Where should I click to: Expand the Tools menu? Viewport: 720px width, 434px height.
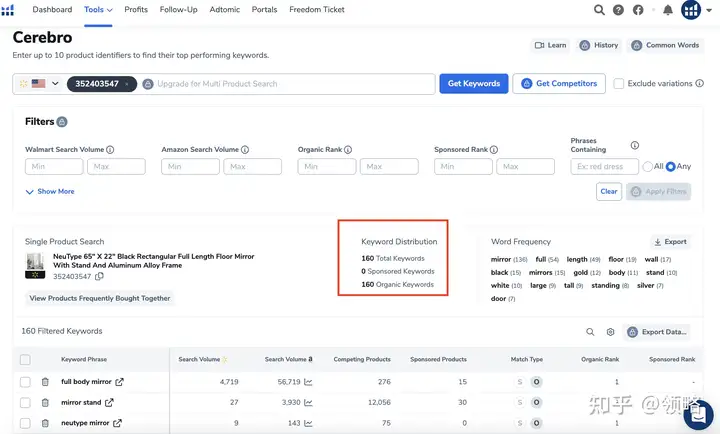pos(98,10)
